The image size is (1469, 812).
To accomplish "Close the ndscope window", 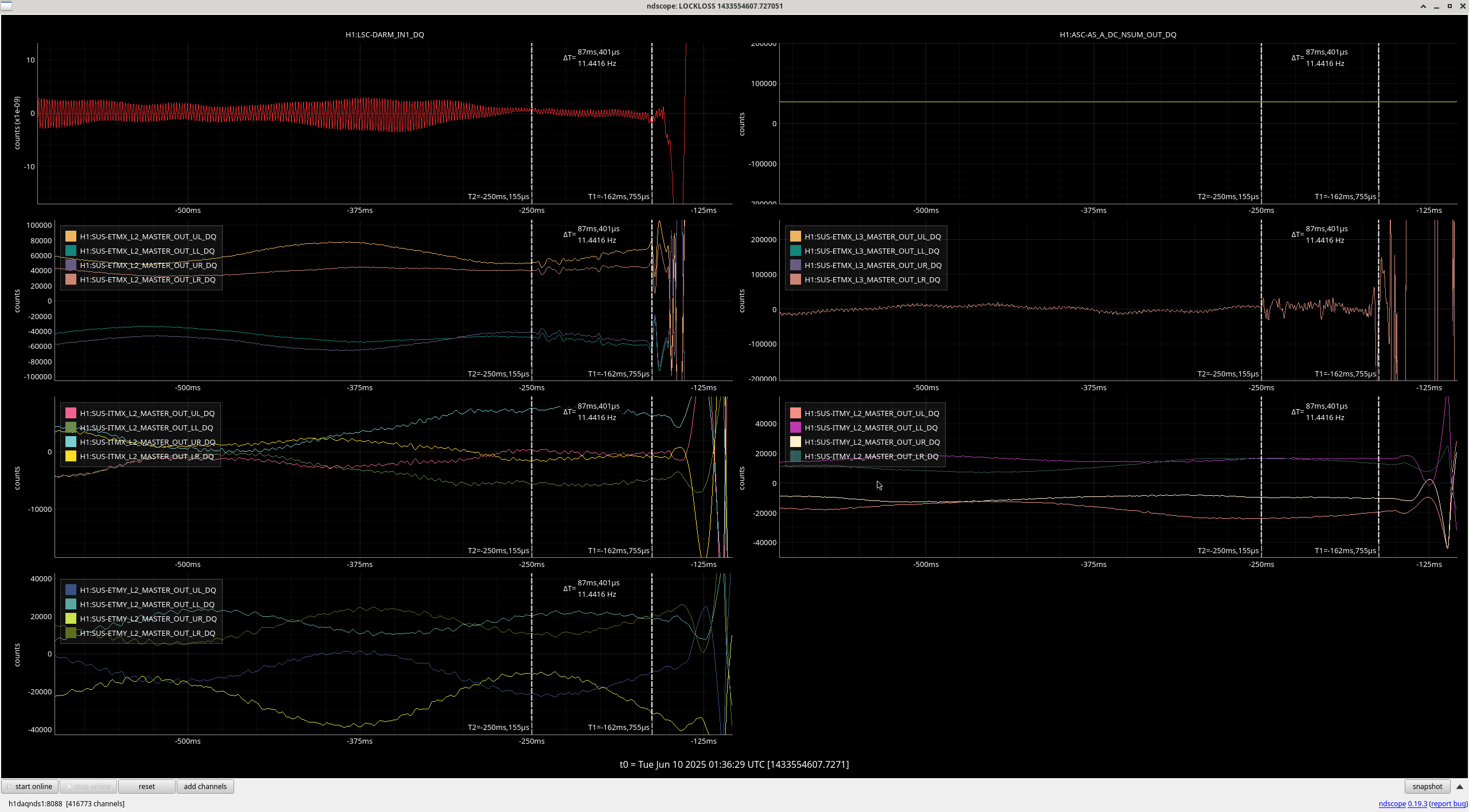I will [1463, 6].
